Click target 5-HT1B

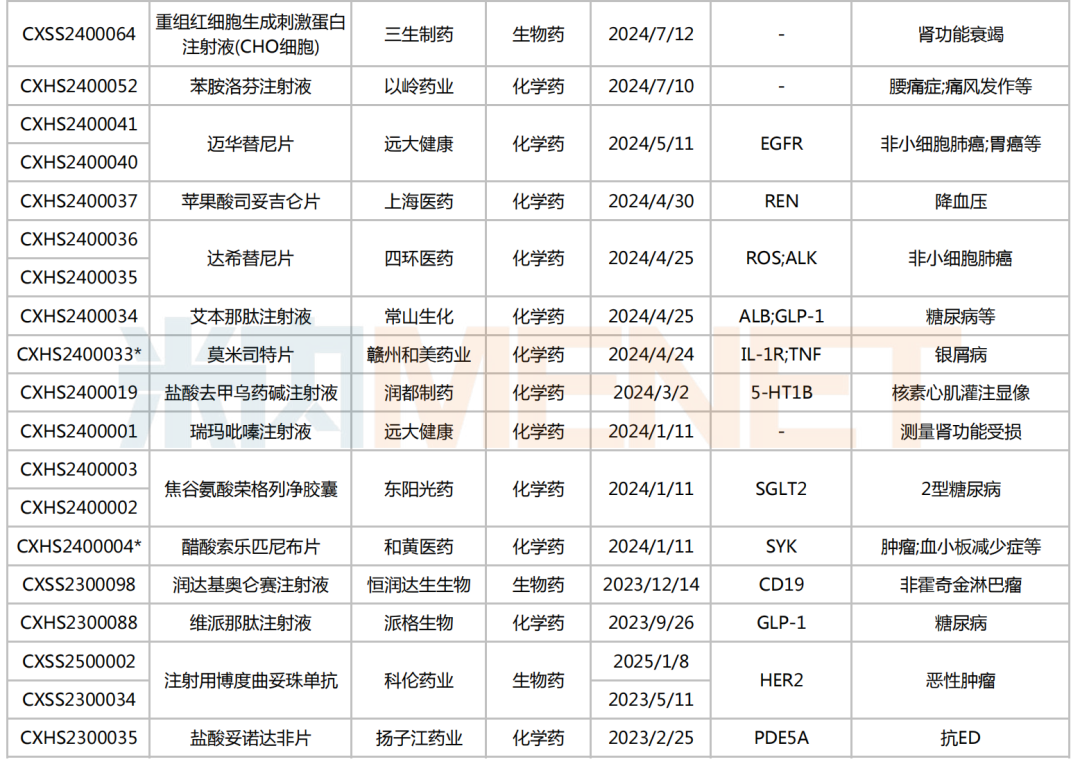(781, 393)
